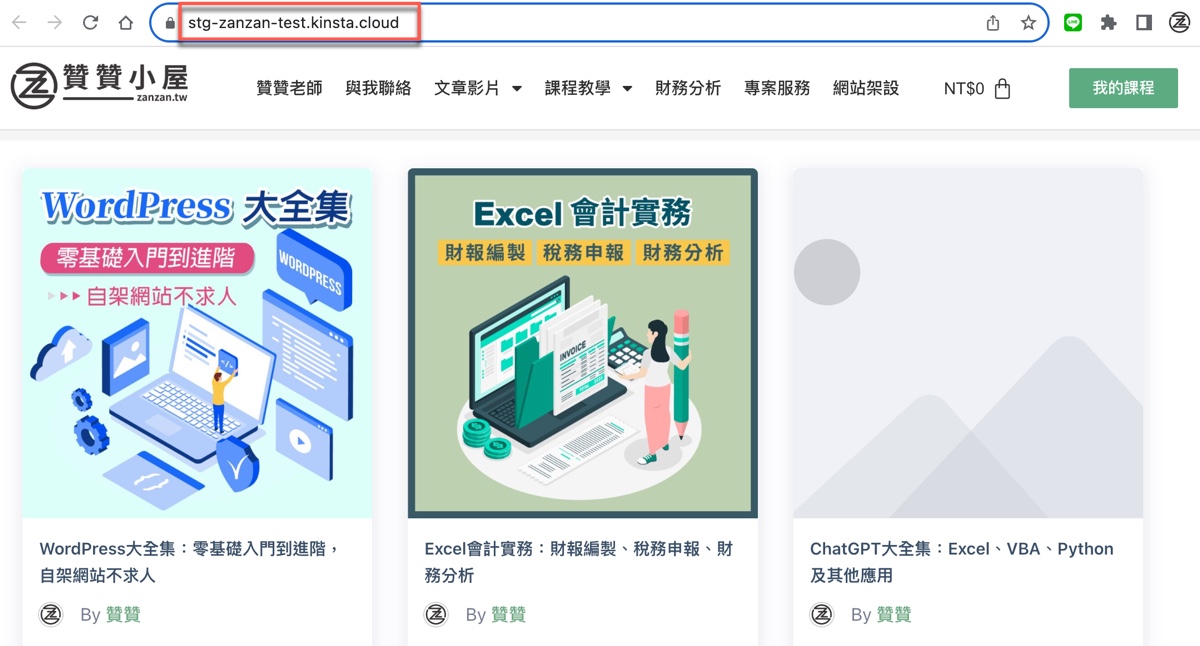Open the 與我聯絡 menu item
Image resolution: width=1200 pixels, height=646 pixels.
[378, 88]
